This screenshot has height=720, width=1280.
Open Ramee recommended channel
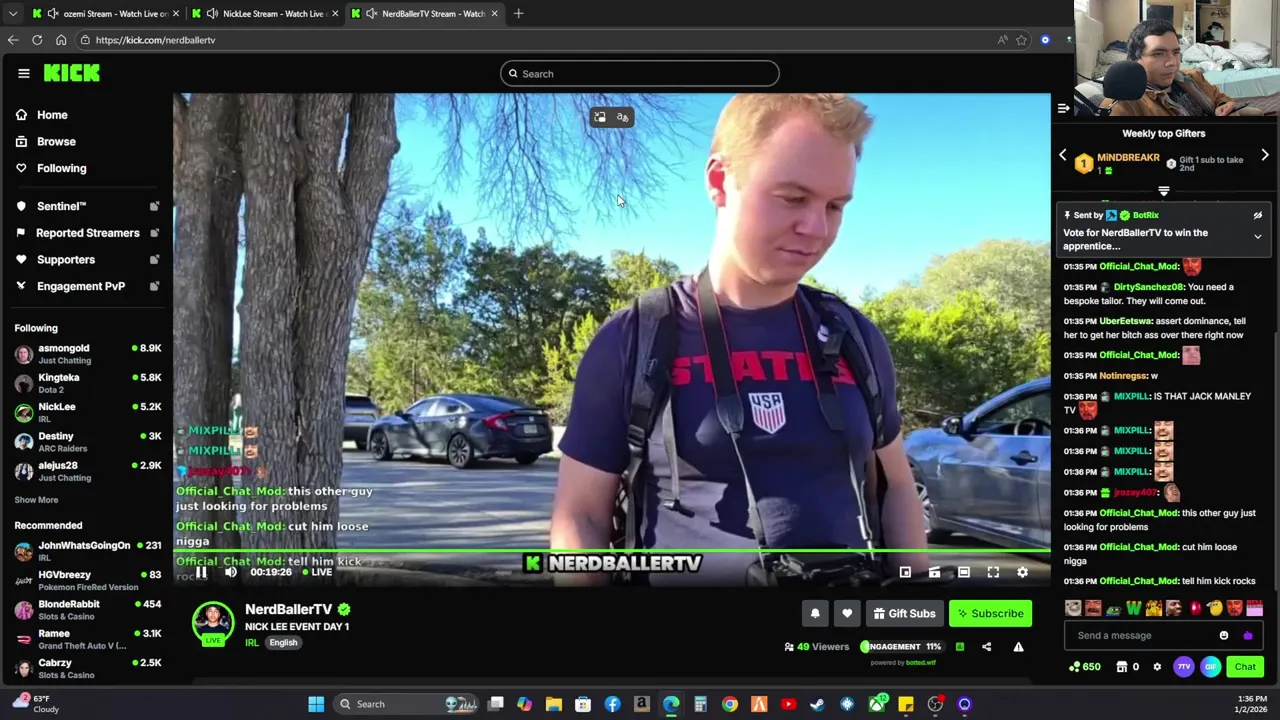click(88, 639)
